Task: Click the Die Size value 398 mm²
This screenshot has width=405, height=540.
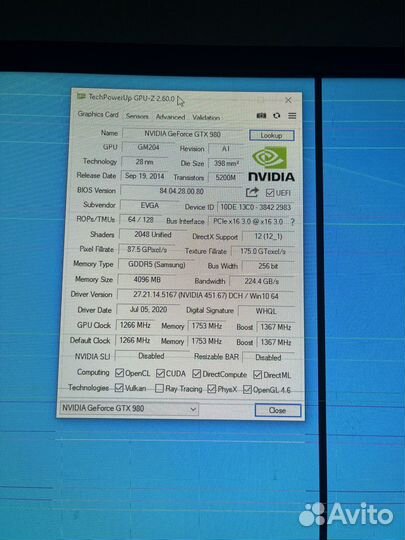Action: coord(226,163)
